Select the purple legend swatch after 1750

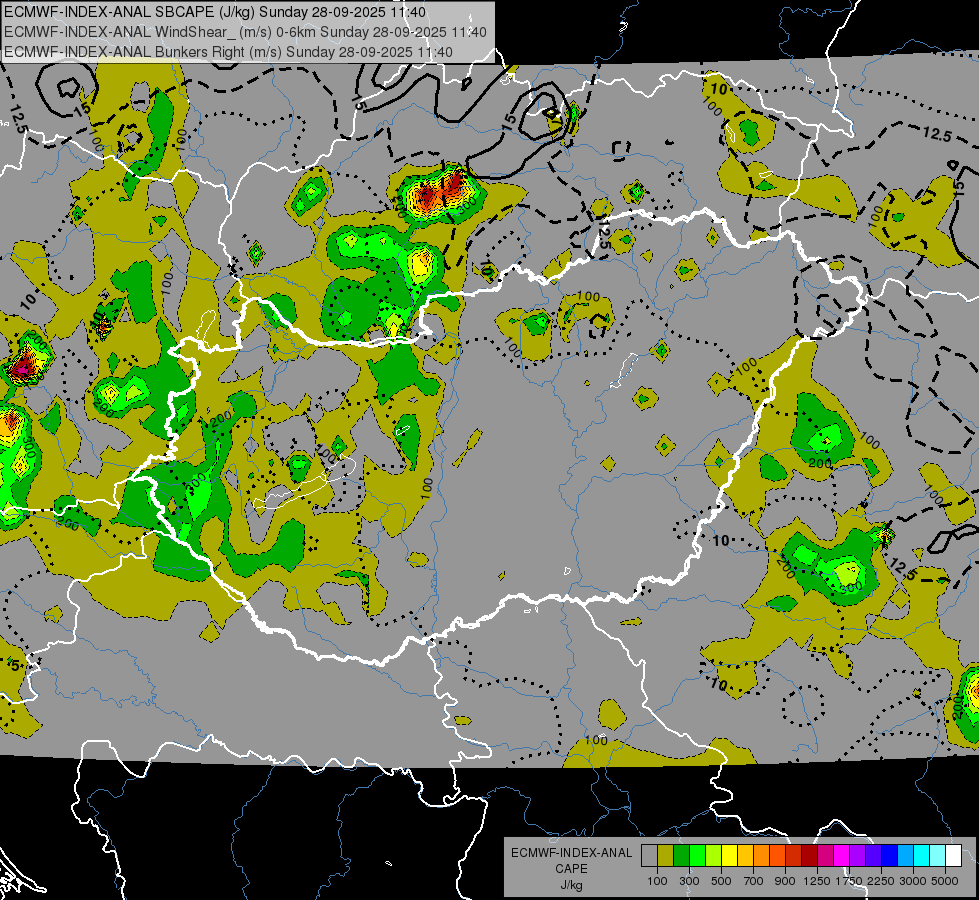[x=857, y=856]
